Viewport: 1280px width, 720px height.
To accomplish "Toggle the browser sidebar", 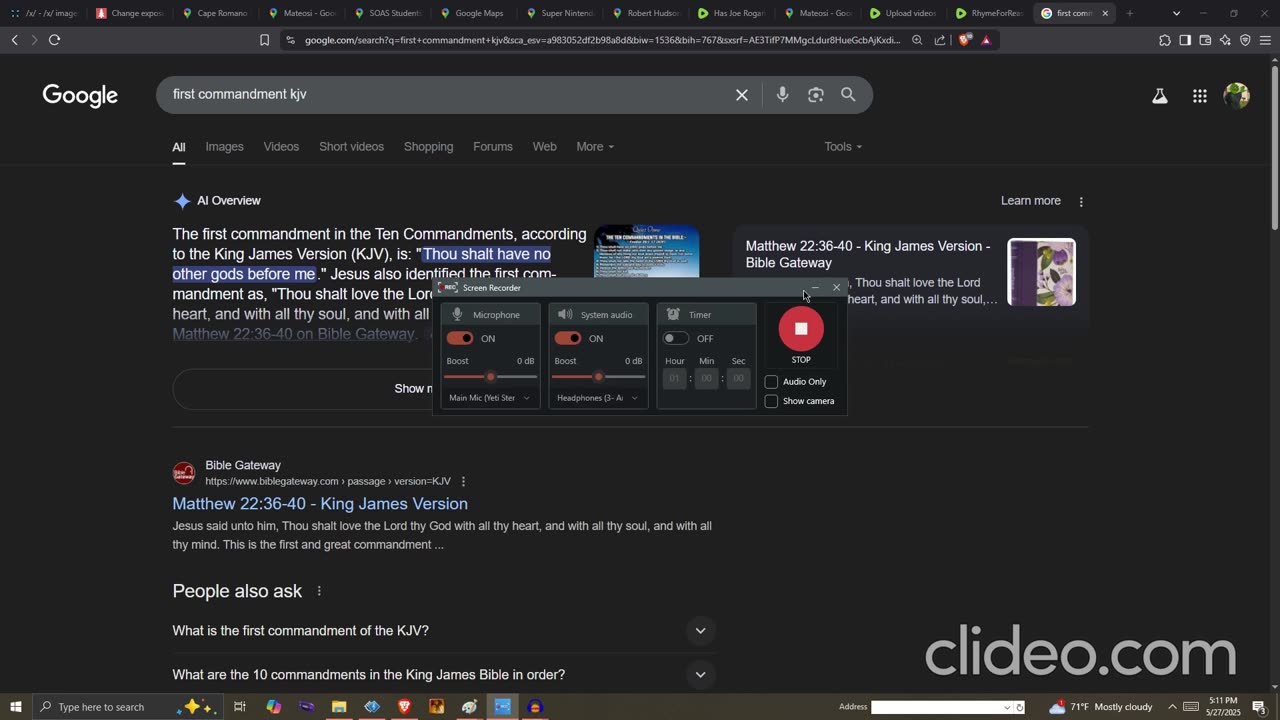I will pos(1185,40).
